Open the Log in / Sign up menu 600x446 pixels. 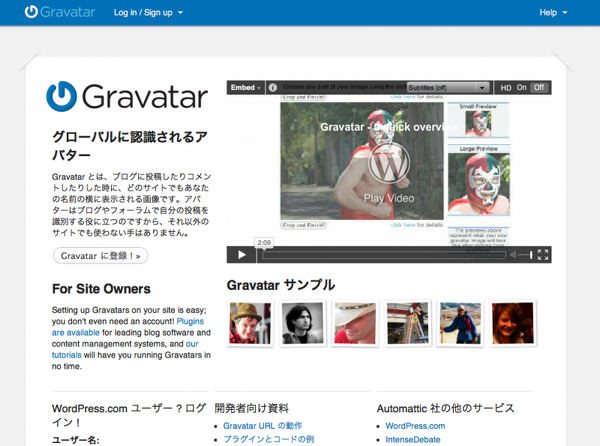pos(148,13)
